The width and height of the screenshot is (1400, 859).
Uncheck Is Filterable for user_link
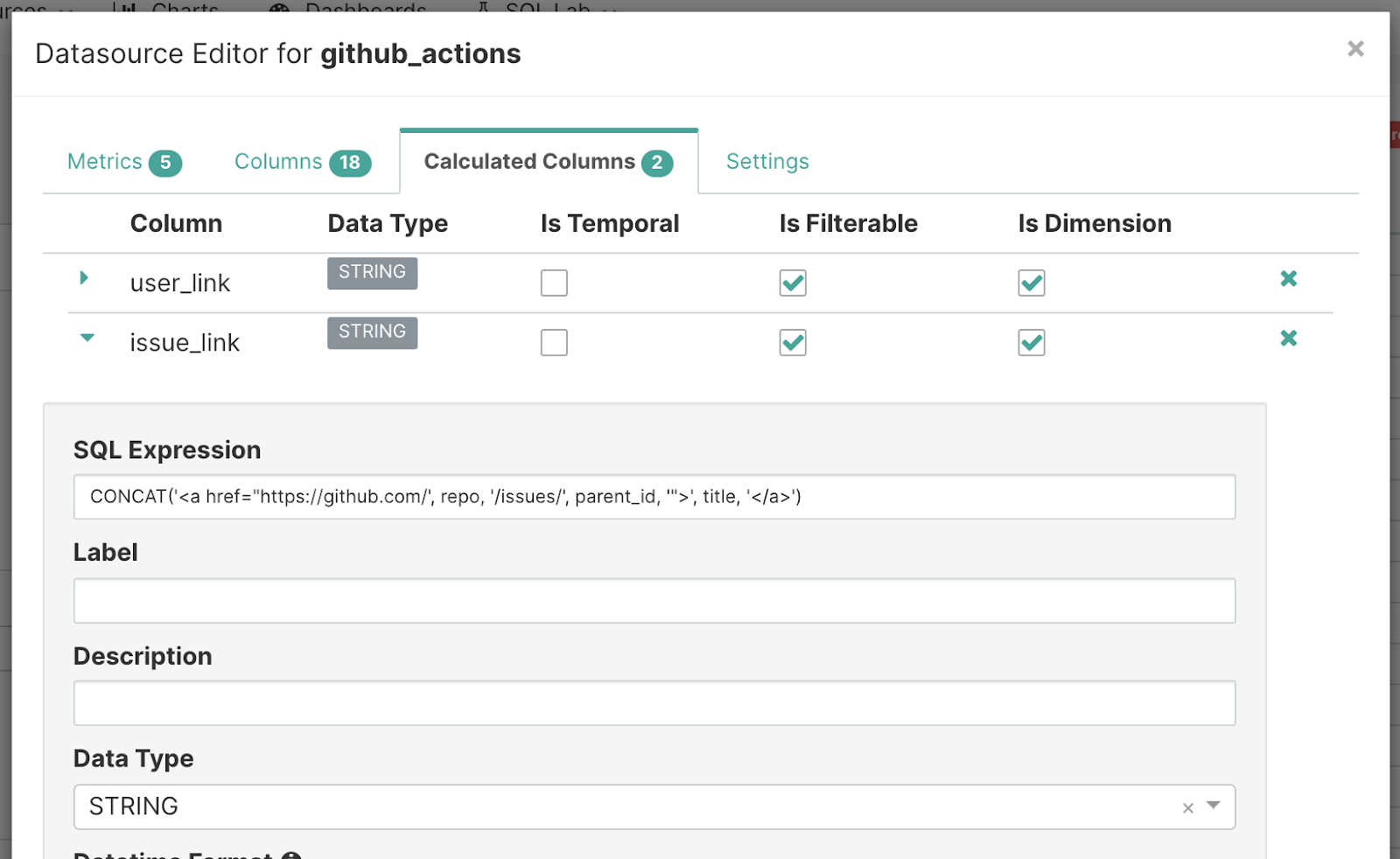[793, 283]
